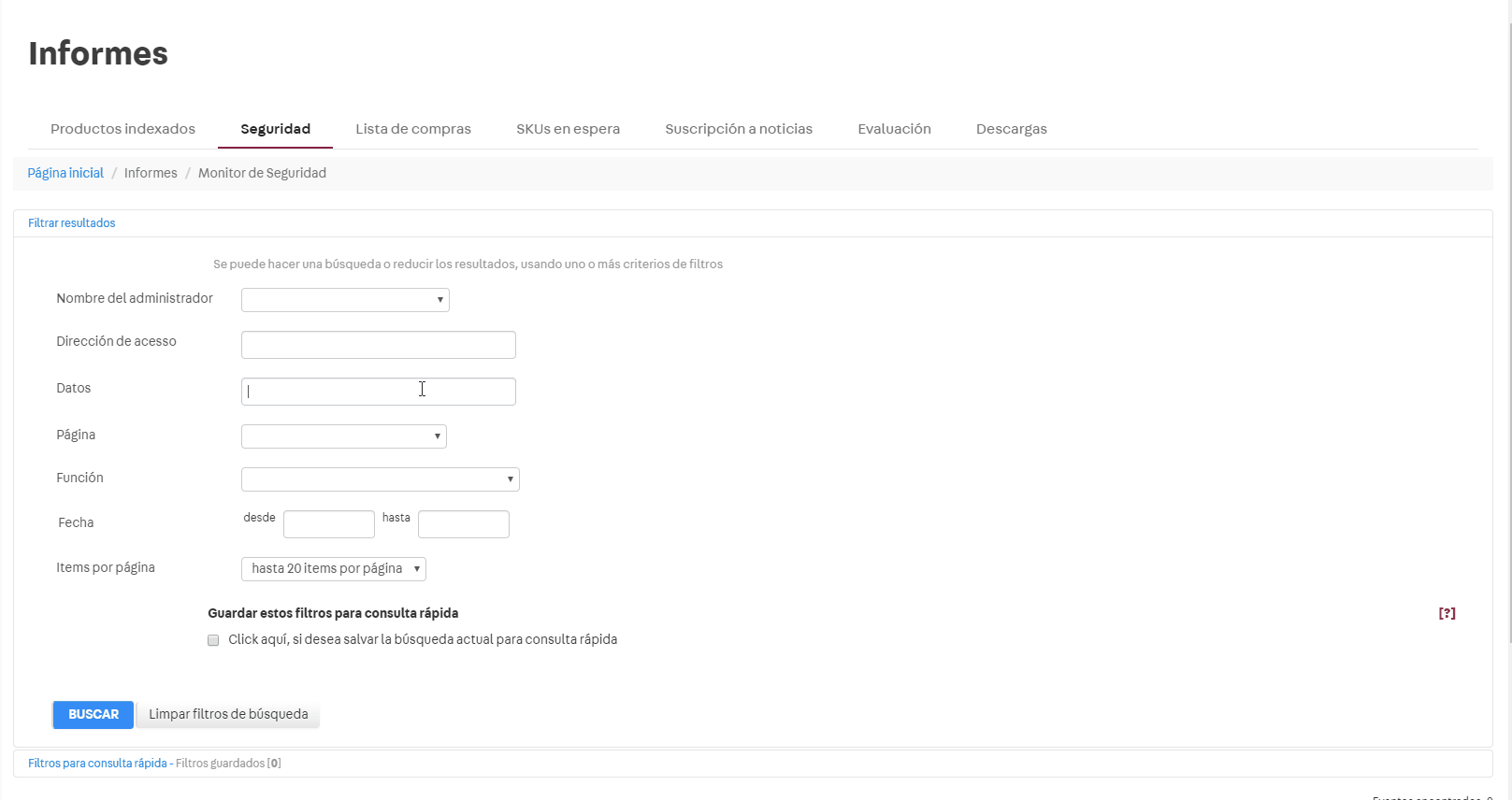
Task: Open Nombre del administrador dropdown
Action: point(345,300)
